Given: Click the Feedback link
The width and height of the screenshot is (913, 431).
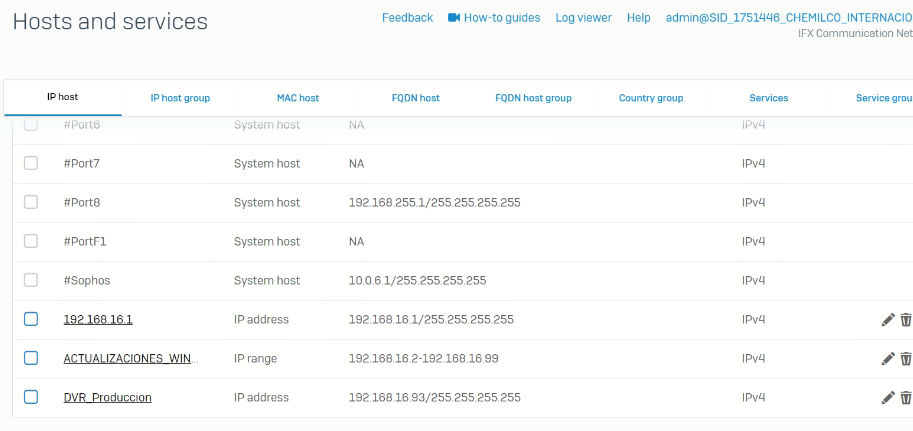Looking at the screenshot, I should [407, 17].
